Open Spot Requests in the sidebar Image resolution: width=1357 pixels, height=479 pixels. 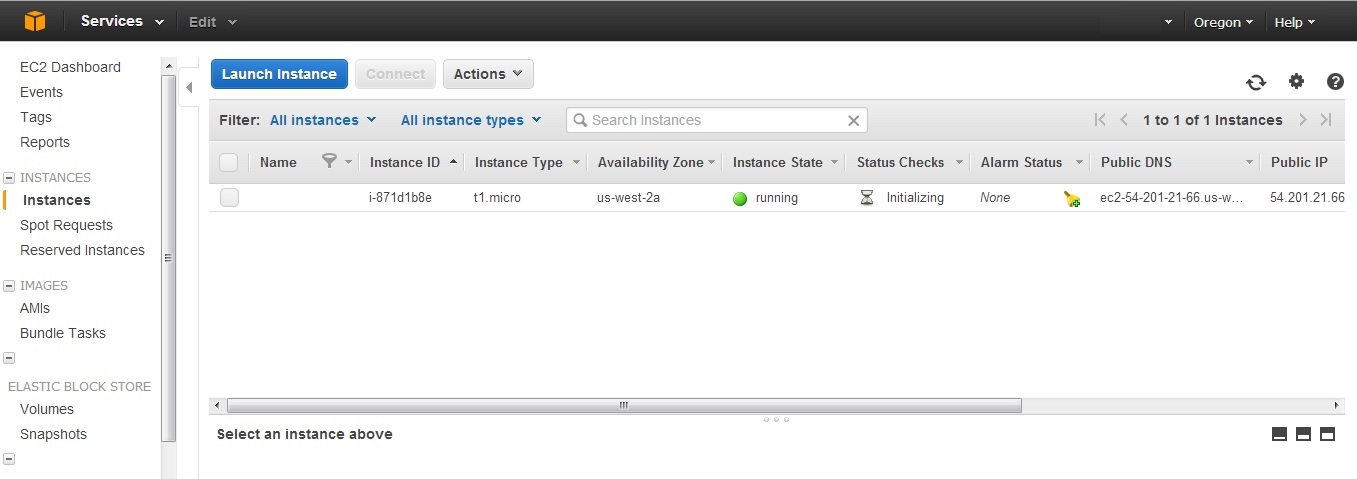click(66, 225)
